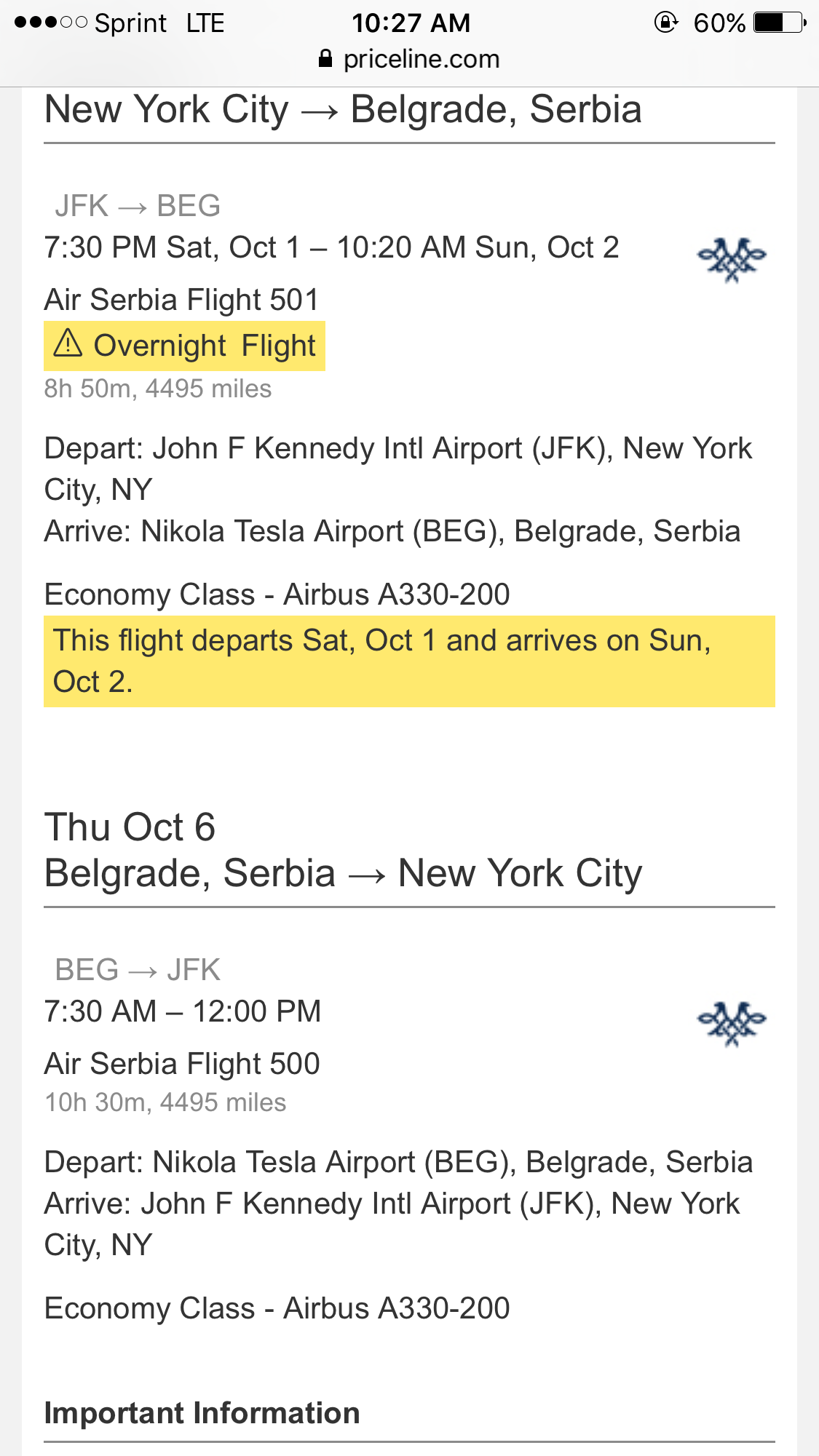
Task: Tap the warning triangle on Overnight Flight
Action: coord(68,343)
